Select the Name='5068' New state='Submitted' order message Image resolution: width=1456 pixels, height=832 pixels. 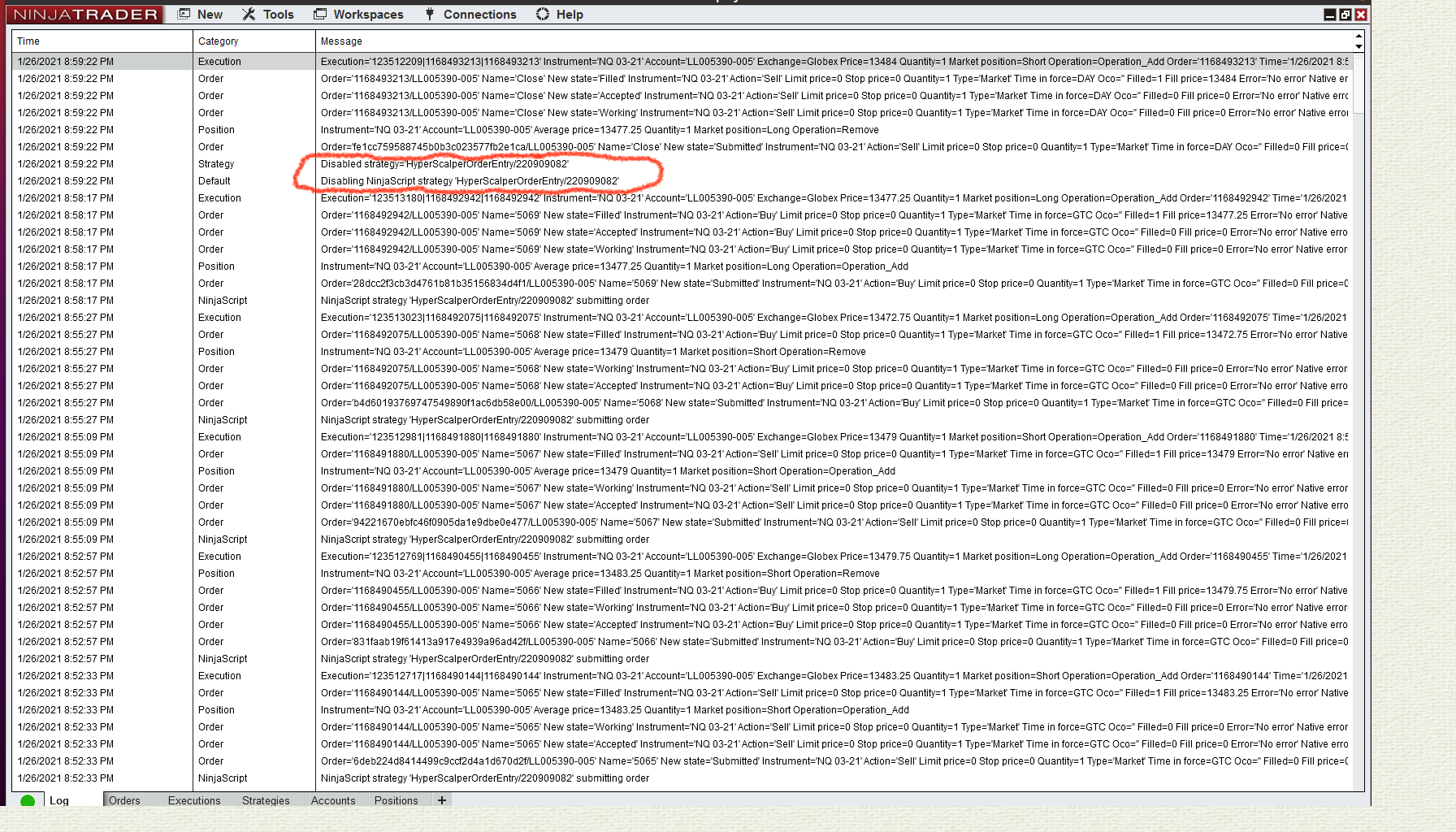834,403
